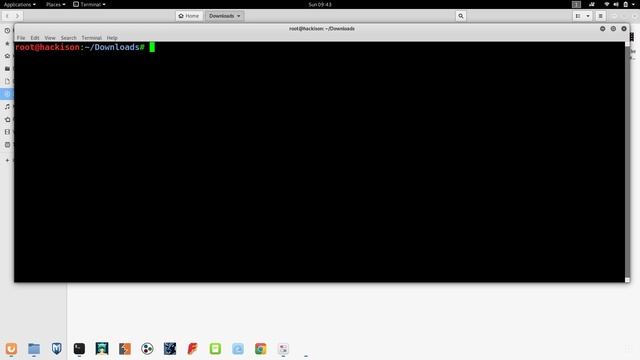
Task: Go to Home in Files sidebar
Action: [7, 56]
